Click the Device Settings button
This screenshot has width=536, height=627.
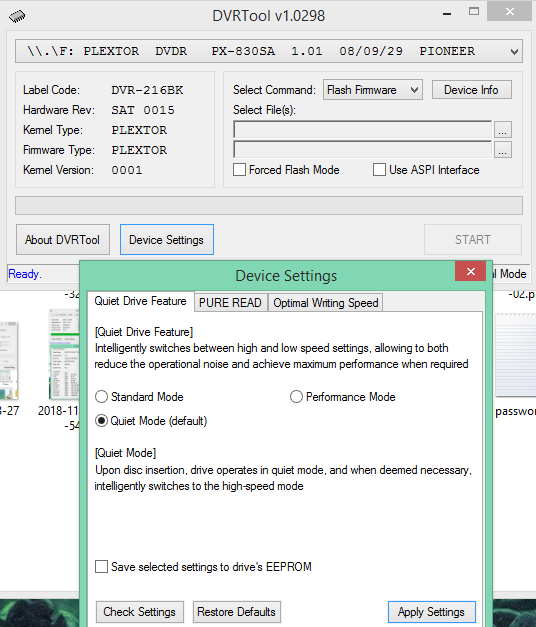pyautogui.click(x=167, y=240)
